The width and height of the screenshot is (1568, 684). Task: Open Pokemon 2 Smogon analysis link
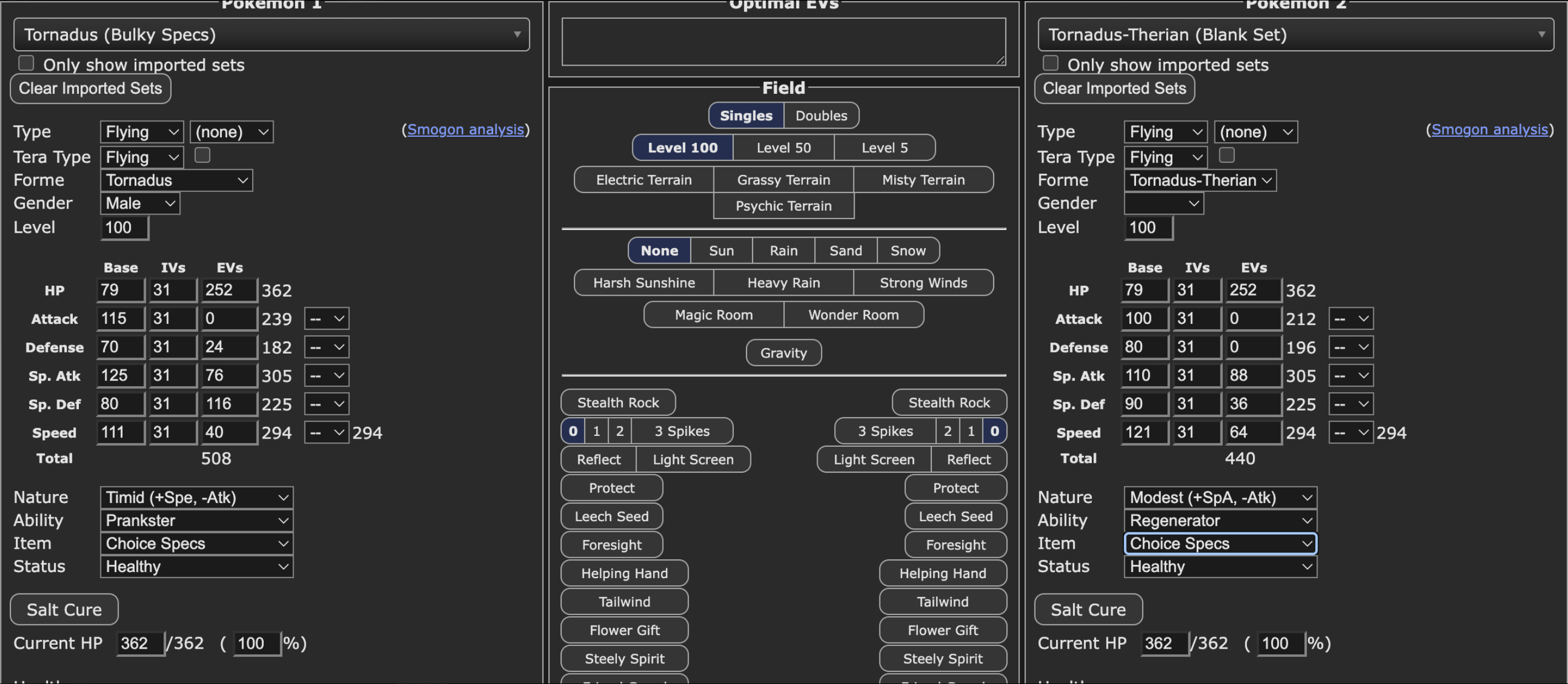point(1490,130)
